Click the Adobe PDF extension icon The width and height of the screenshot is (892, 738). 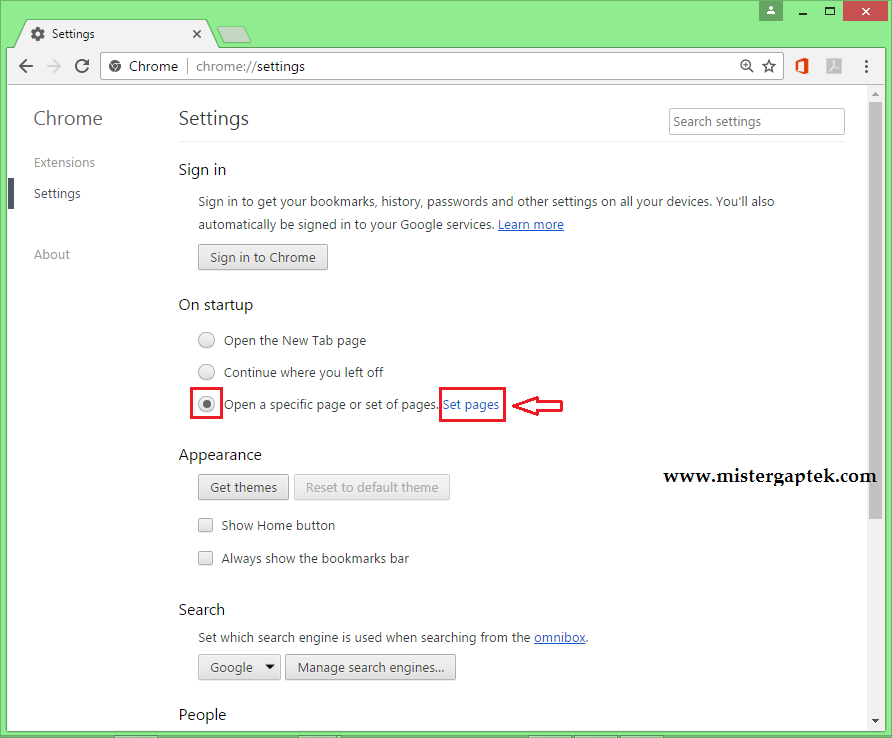coord(834,66)
